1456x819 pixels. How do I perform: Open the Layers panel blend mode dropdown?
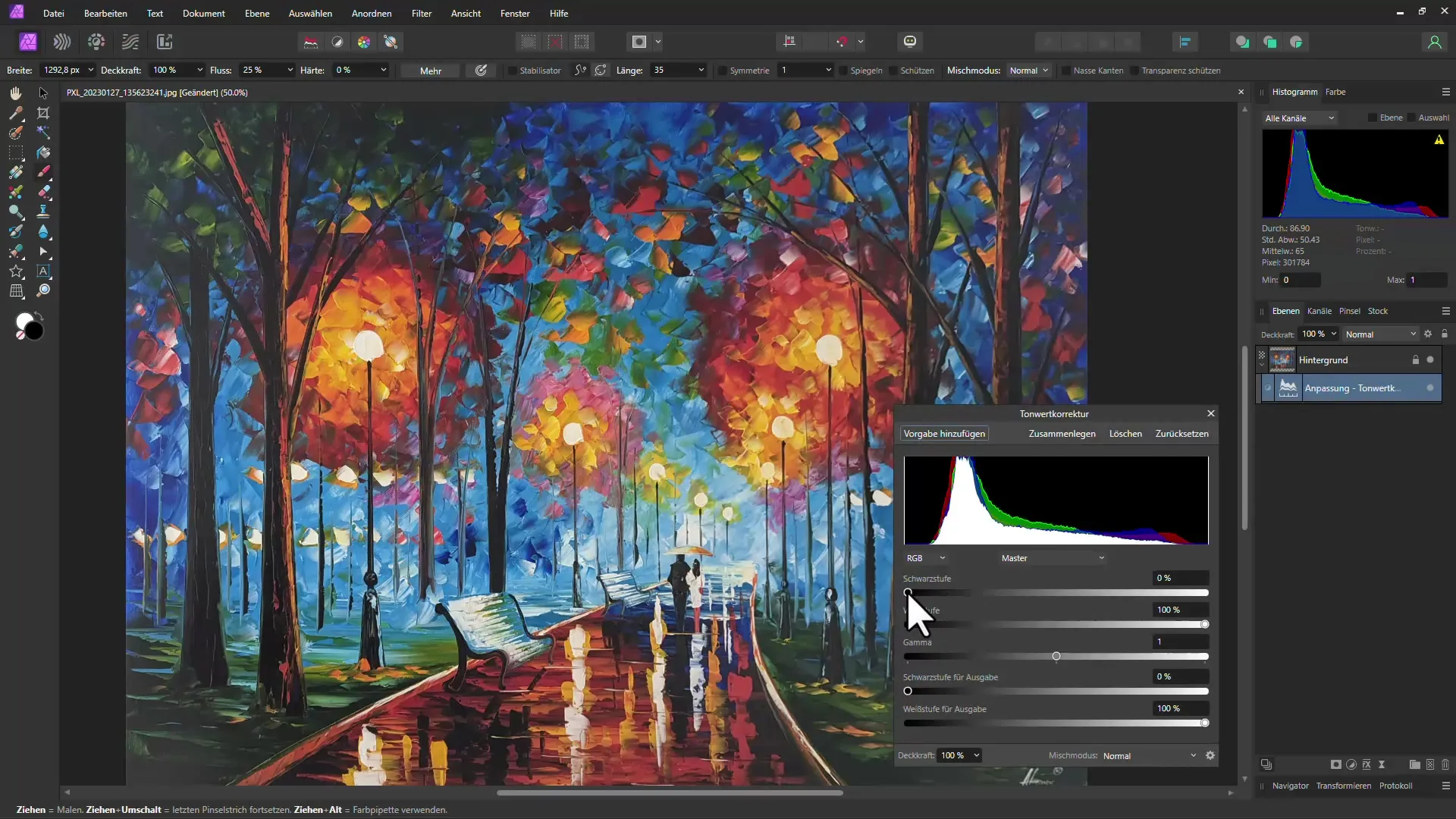(1380, 334)
